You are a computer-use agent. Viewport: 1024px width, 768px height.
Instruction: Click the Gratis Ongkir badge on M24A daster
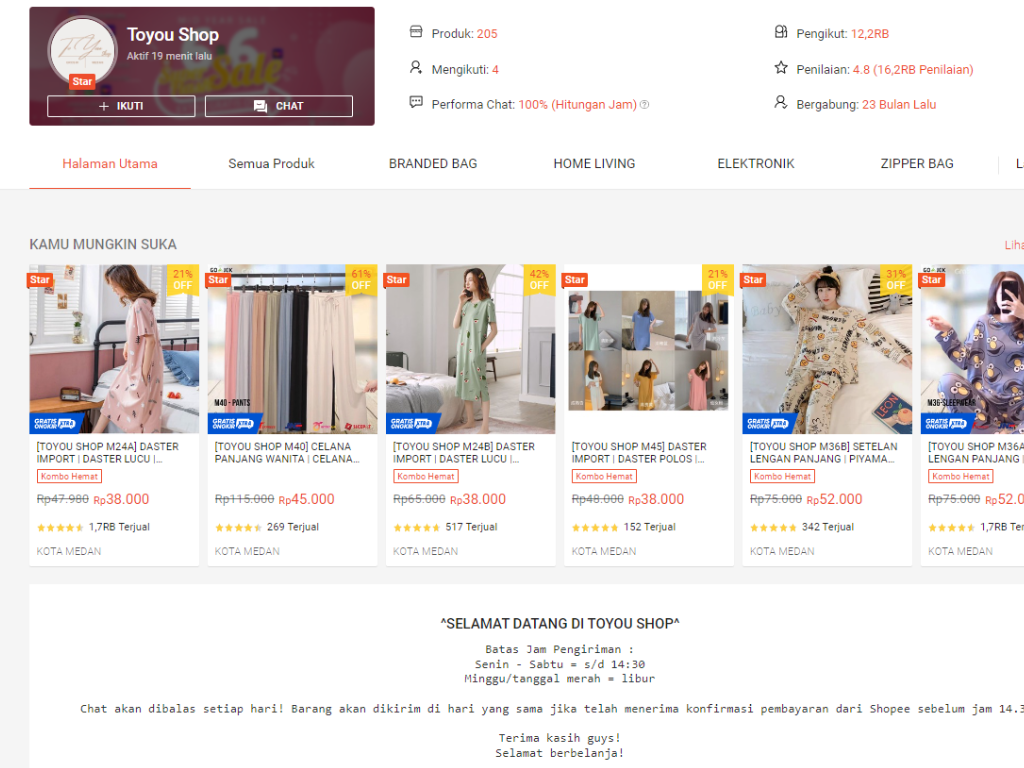click(56, 423)
